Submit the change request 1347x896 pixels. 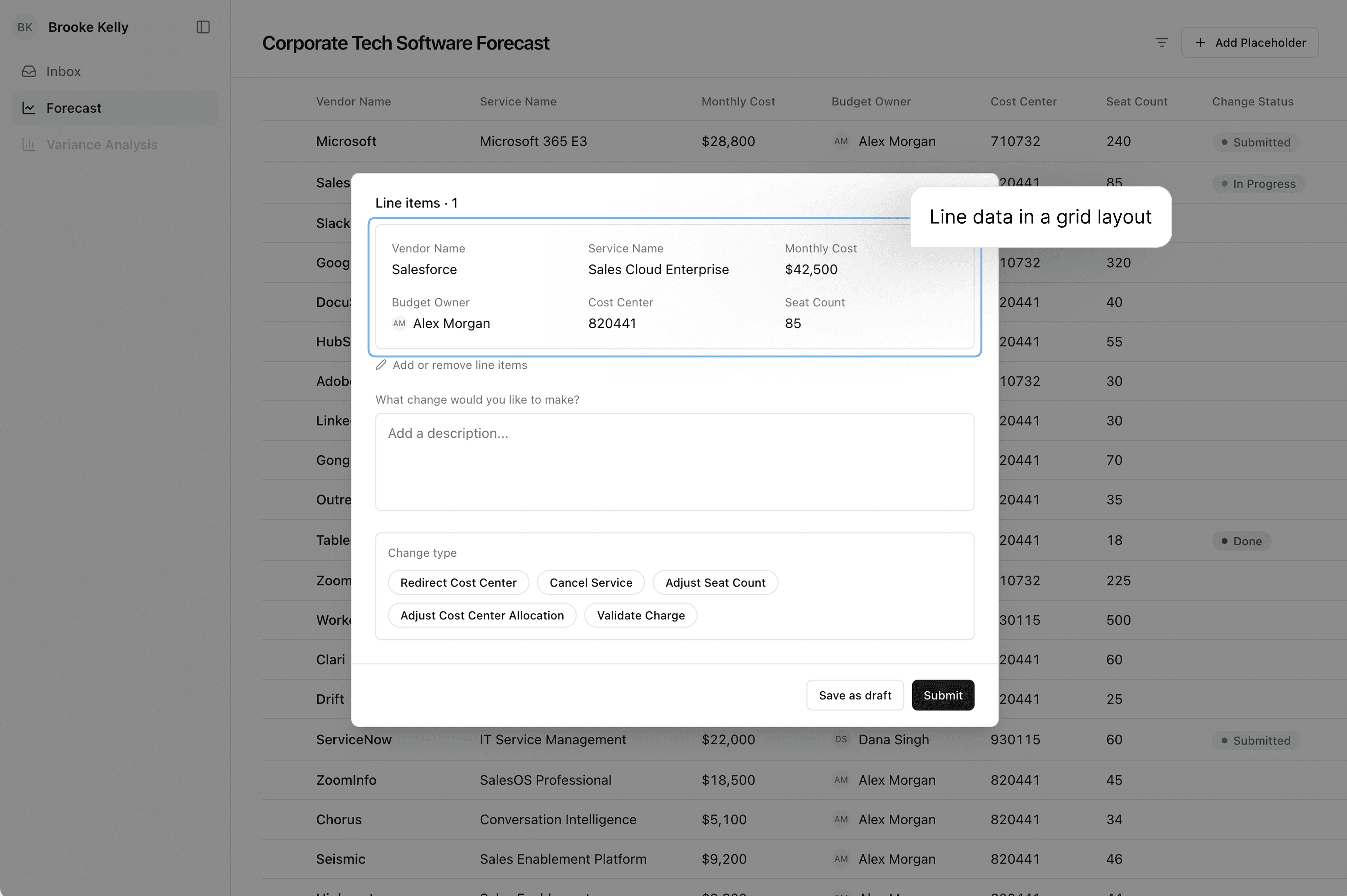pos(943,695)
